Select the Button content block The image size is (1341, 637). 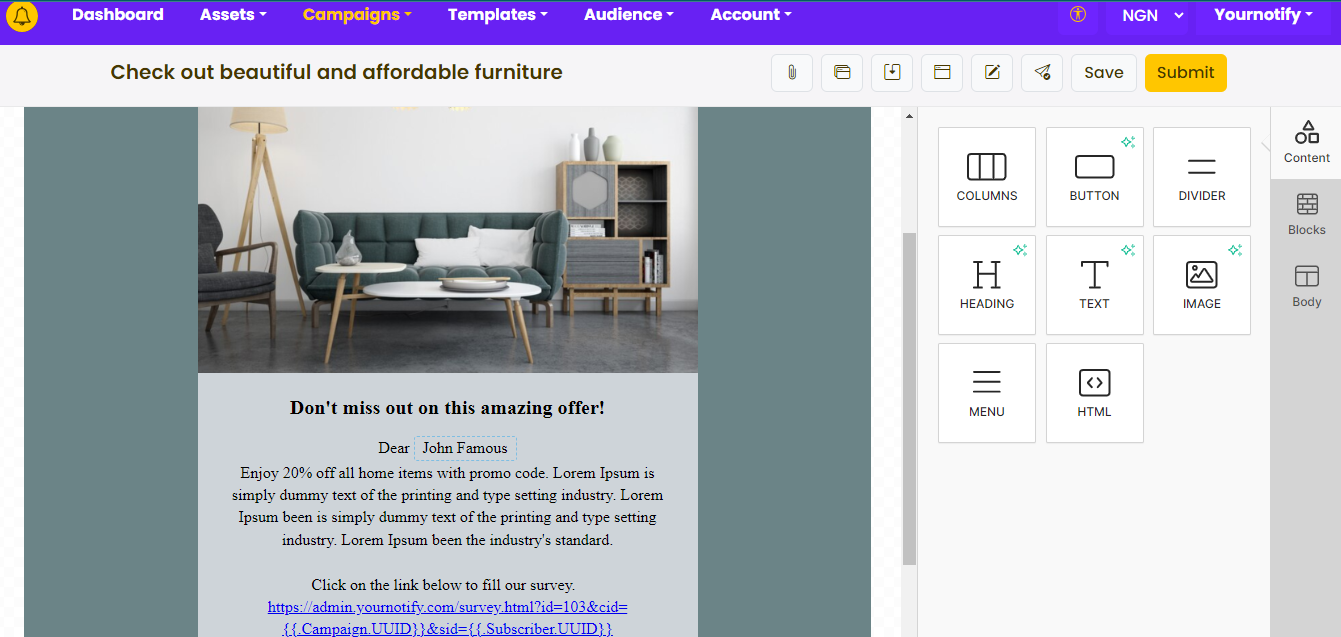[1095, 177]
